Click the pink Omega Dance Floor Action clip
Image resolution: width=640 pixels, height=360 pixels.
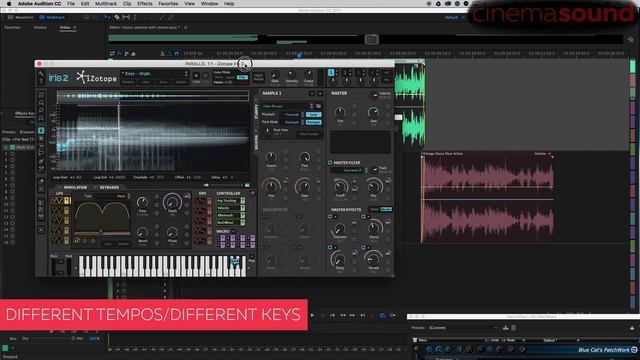pyautogui.click(x=487, y=198)
